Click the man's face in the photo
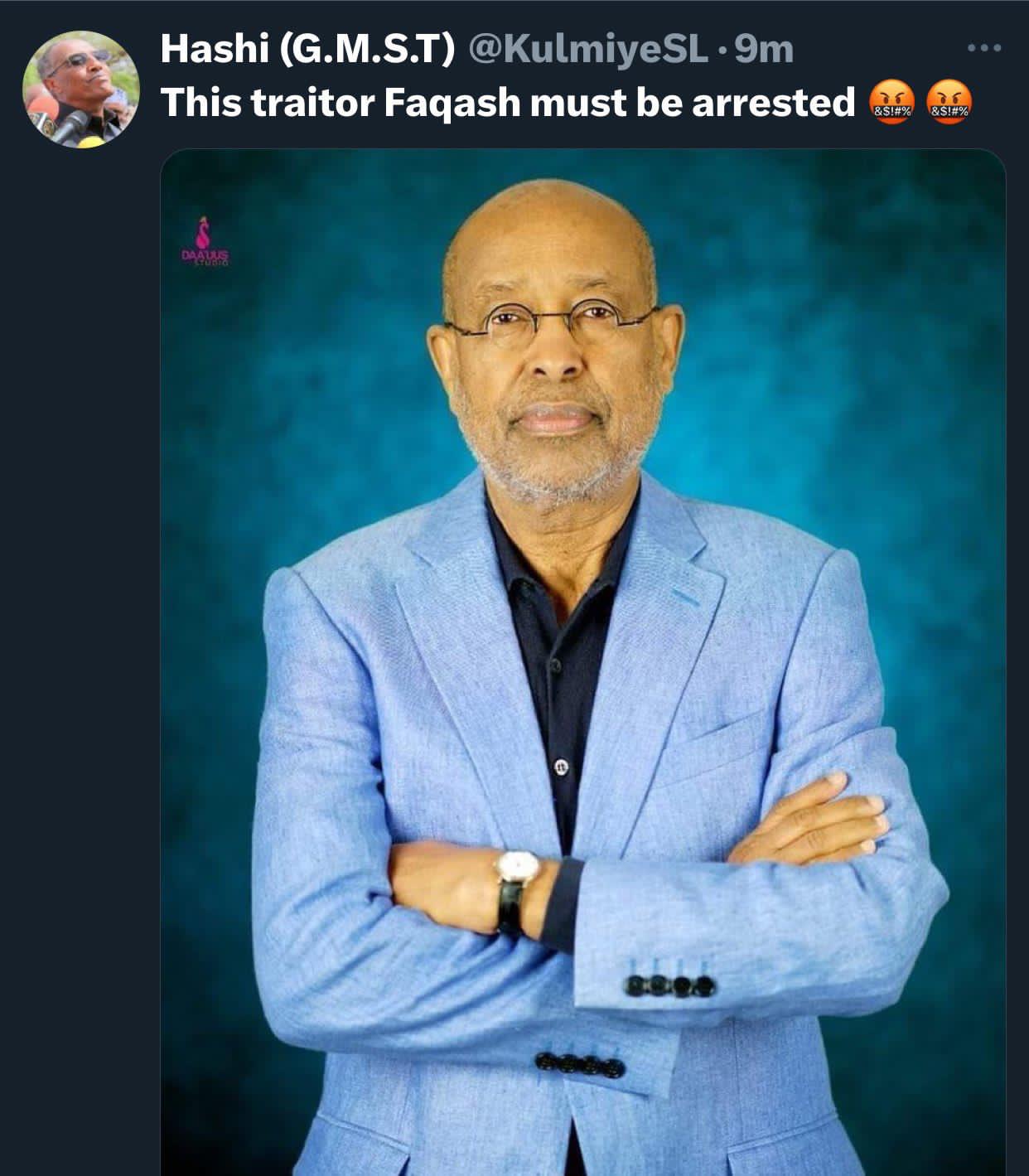Screen dimensions: 1029x1176 (553, 348)
